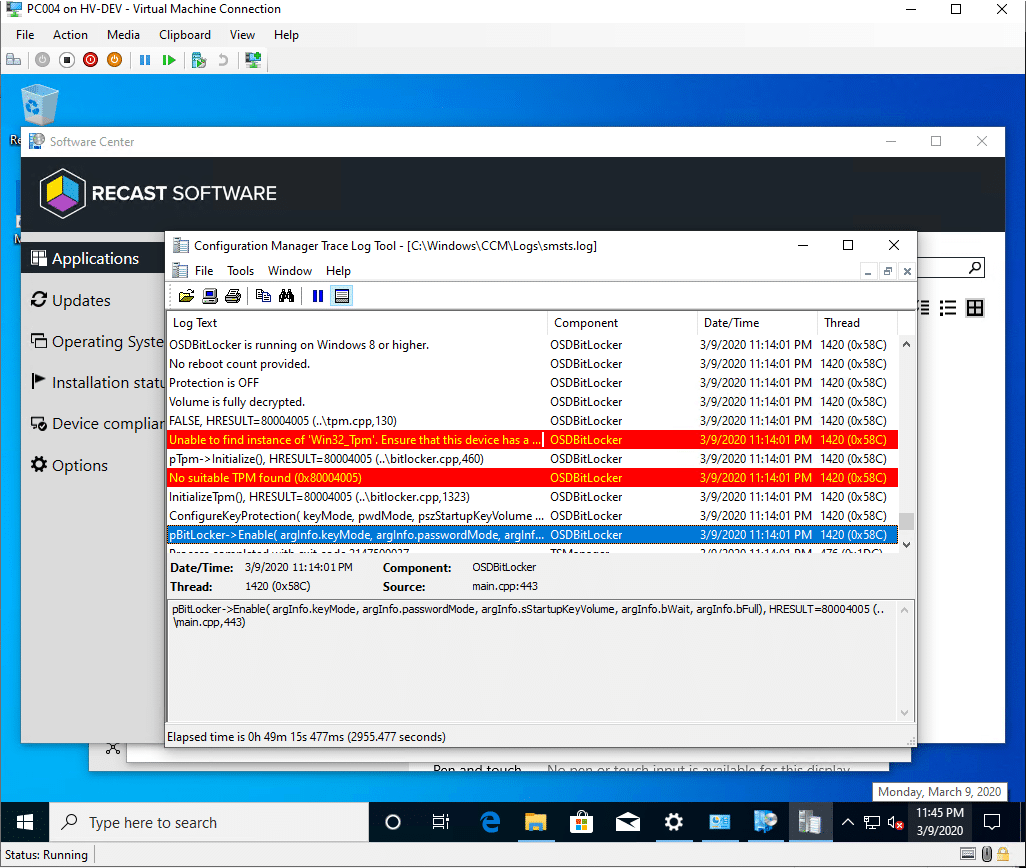Send Ctrl+Alt+Delete to the virtual machine
Screen dimensions: 1026x868
(x=14, y=59)
